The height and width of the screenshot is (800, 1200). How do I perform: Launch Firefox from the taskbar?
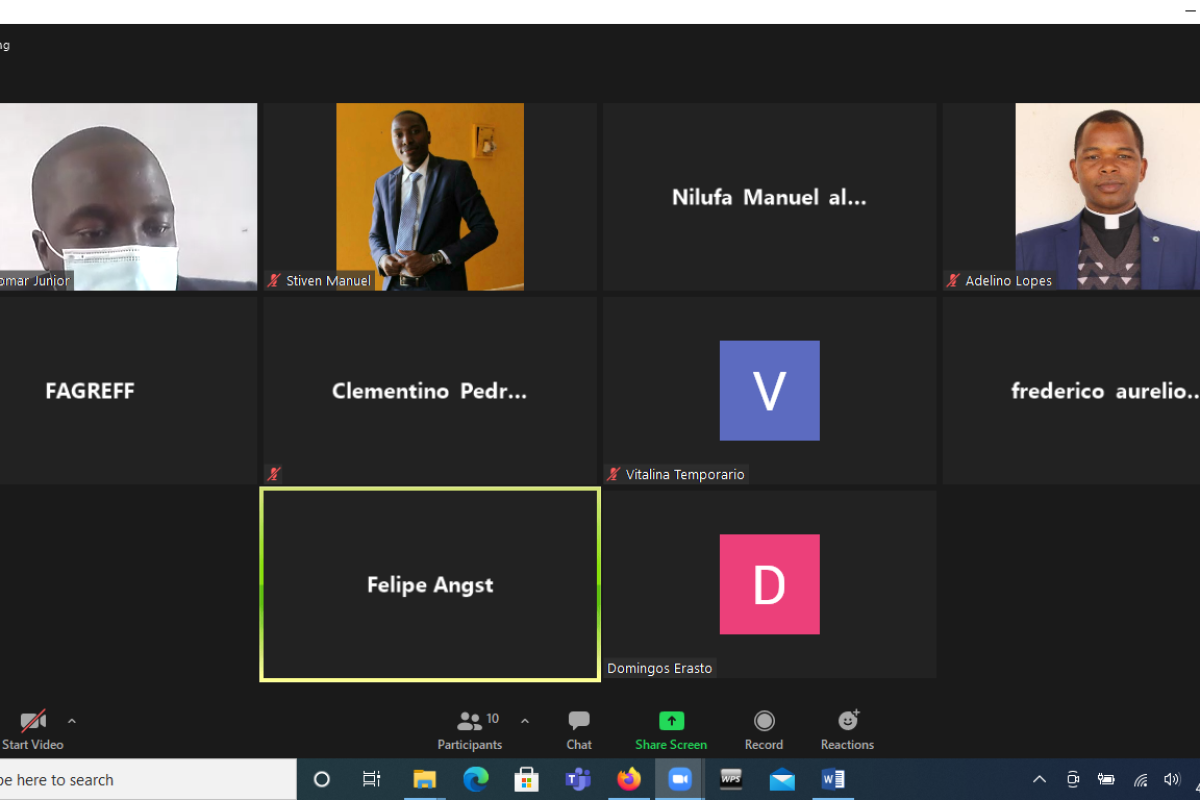629,779
